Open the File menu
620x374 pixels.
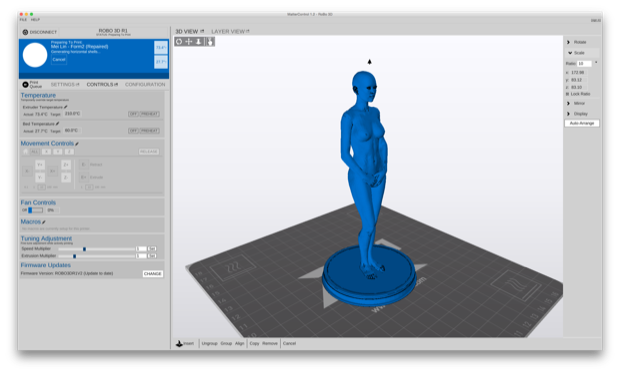coord(23,19)
